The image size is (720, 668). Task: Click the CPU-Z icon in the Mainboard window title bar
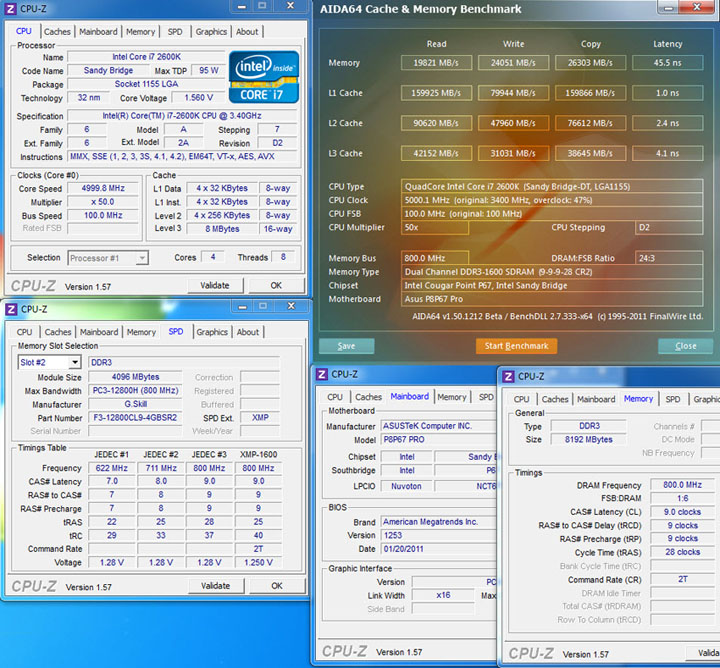(322, 374)
